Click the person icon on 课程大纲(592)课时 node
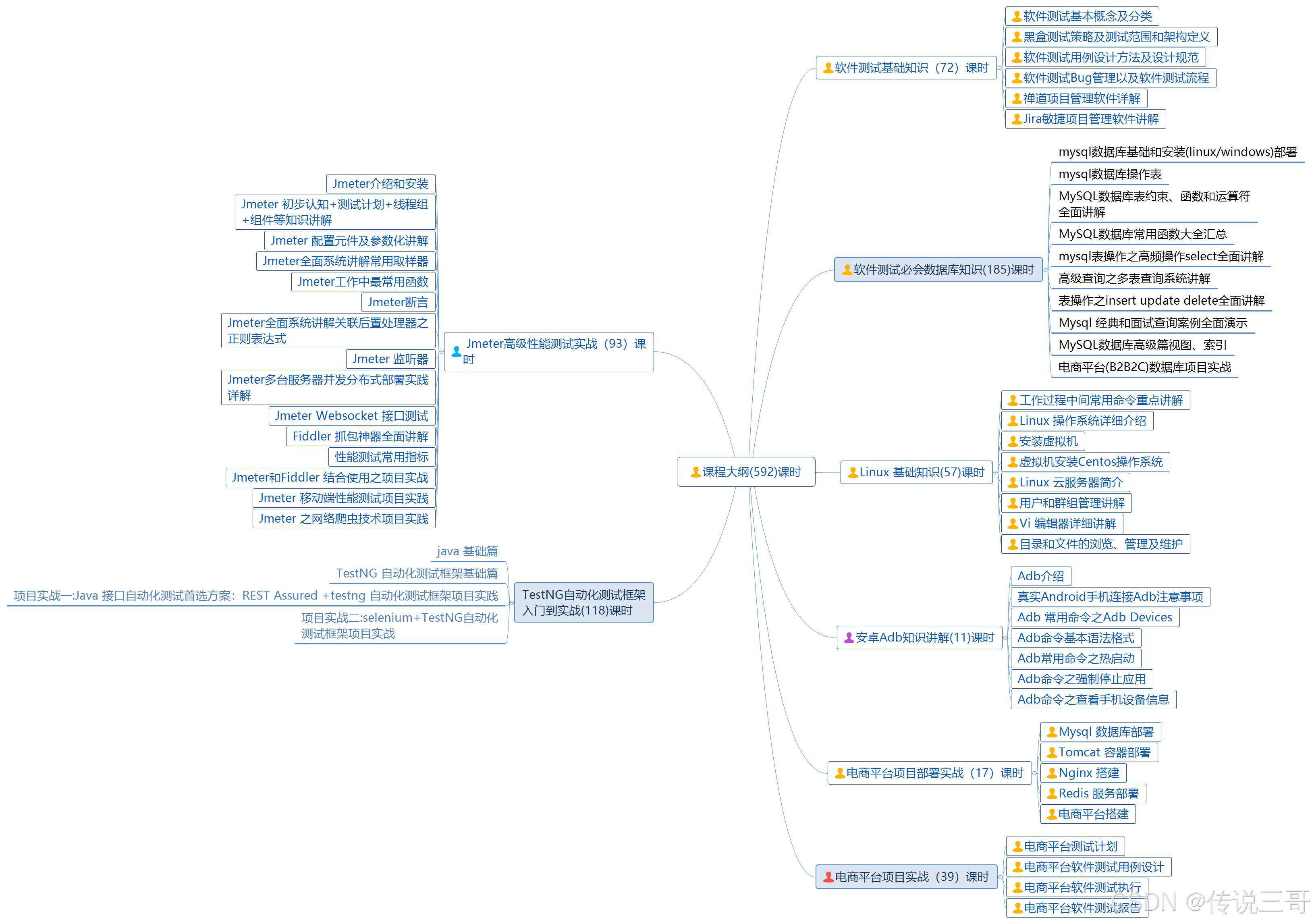Viewport: 1312px width, 924px height. [x=695, y=472]
